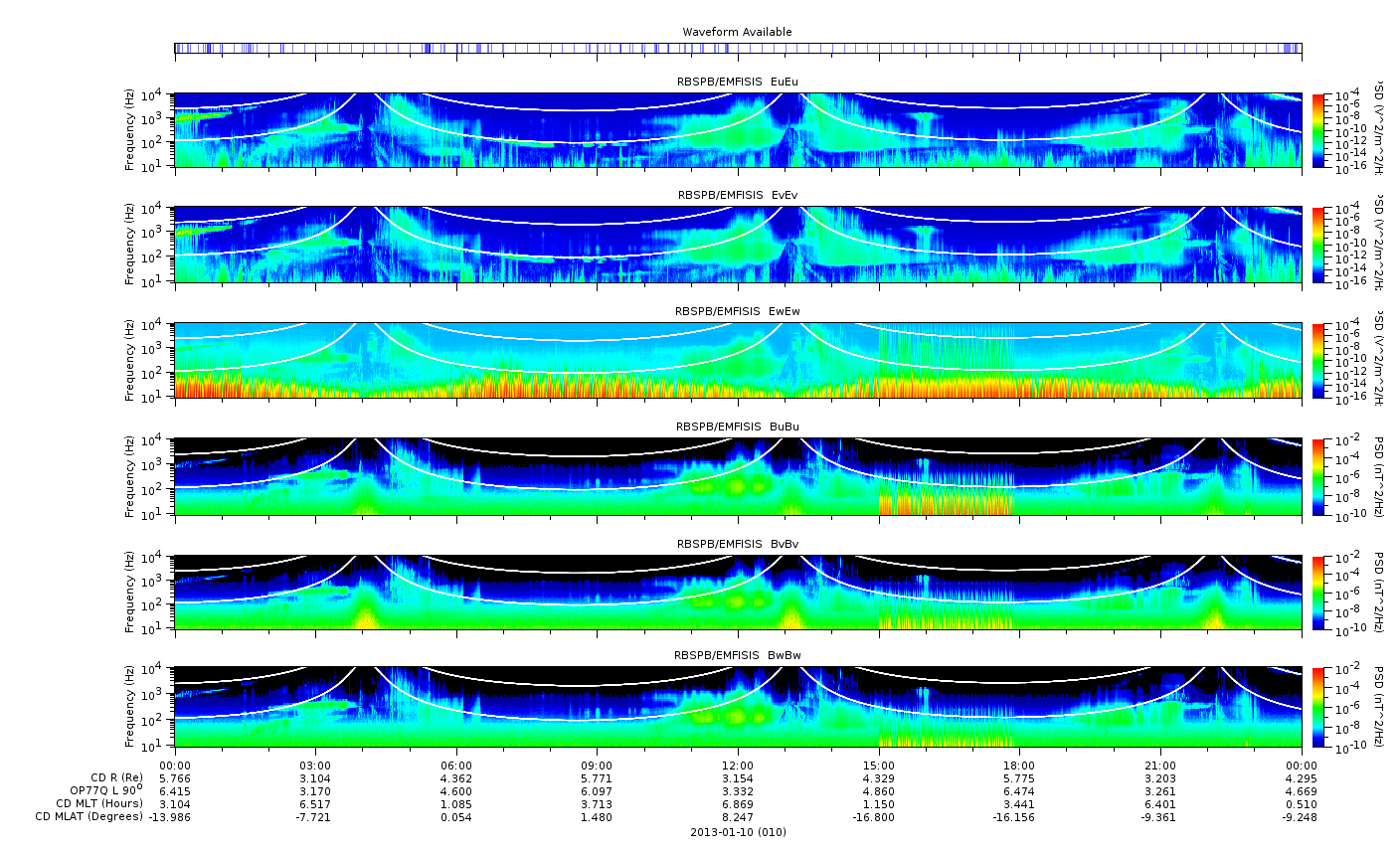Viewport: 1400px width, 854px height.
Task: Click the EuEu spectrogram color scale bar
Action: pyautogui.click(x=1318, y=130)
